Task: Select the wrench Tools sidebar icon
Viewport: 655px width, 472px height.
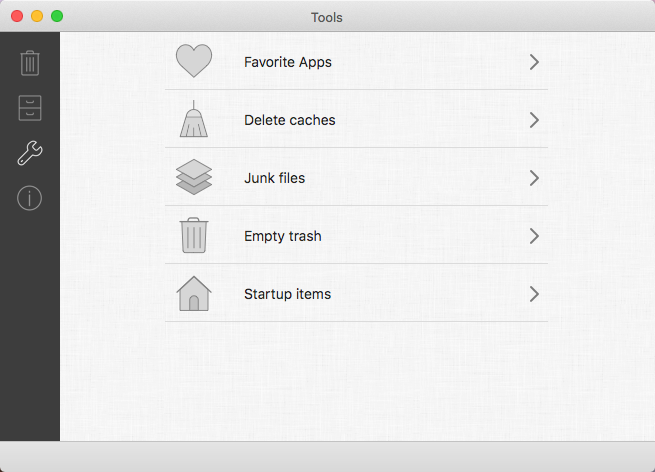Action: coord(30,153)
